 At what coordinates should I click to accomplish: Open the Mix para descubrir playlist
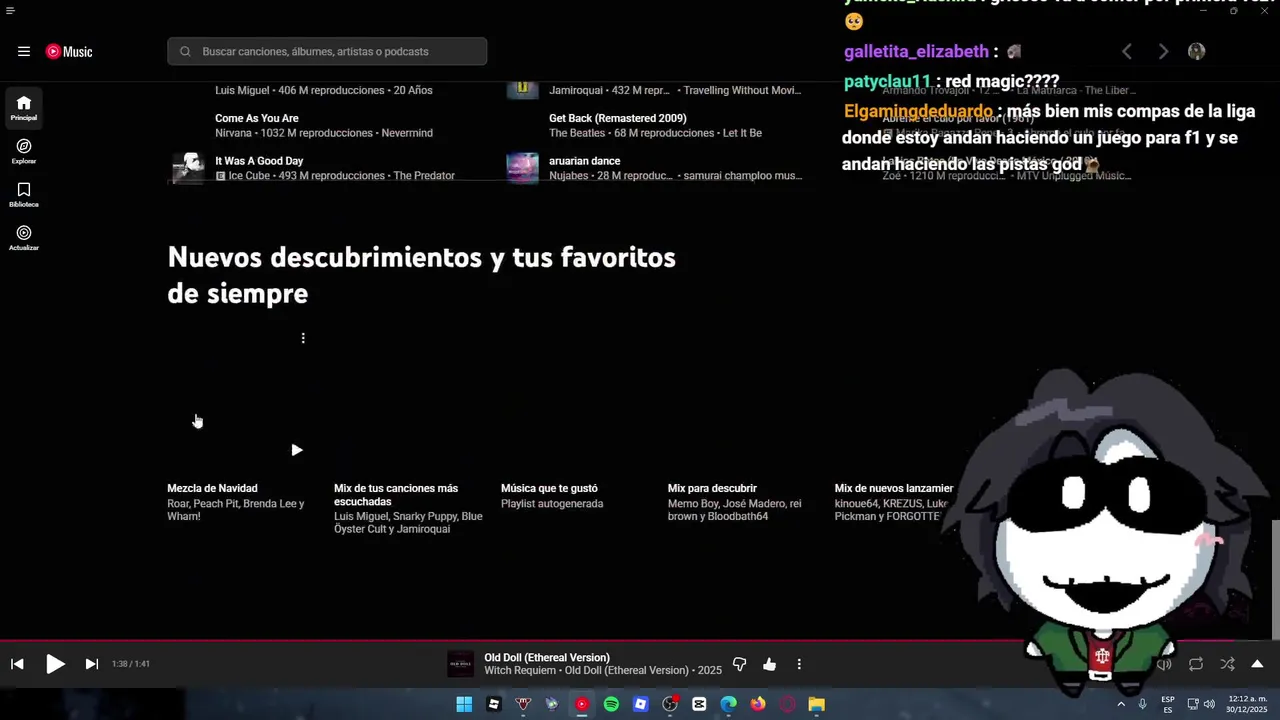(712, 488)
